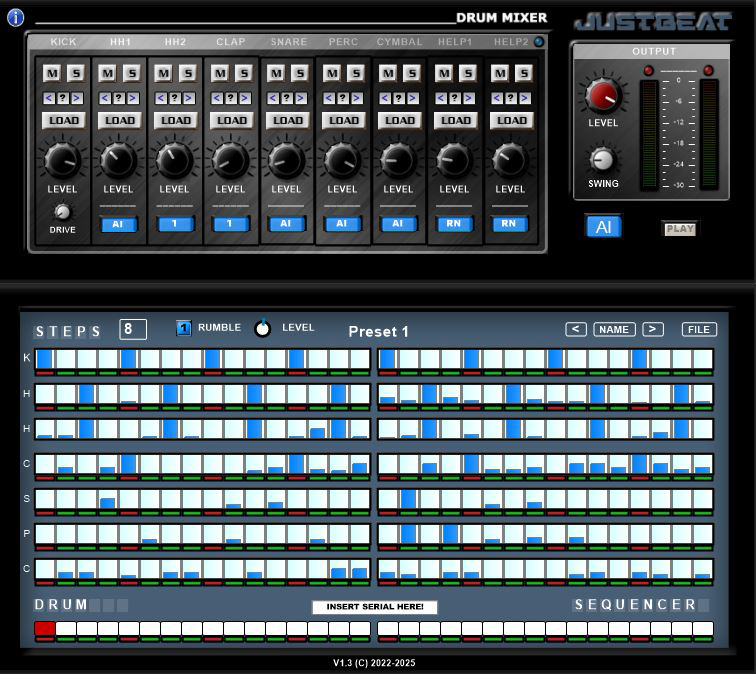
Task: Toggle the CYMBAL channel AI mode button
Action: click(398, 224)
